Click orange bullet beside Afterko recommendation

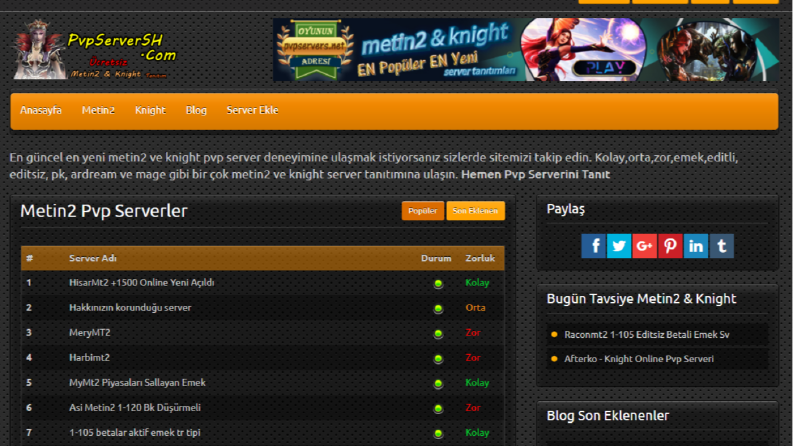(x=554, y=359)
